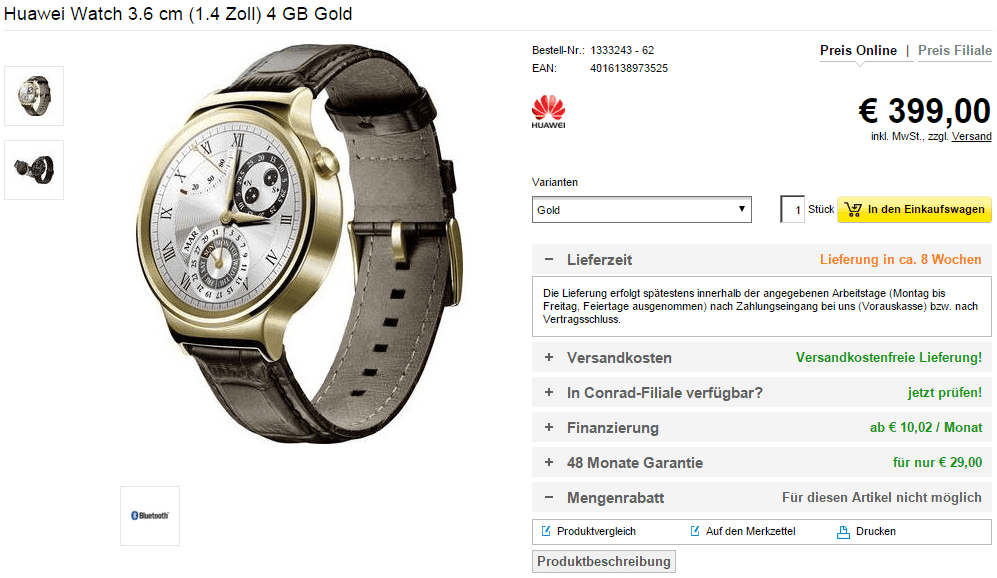Open the Produktbeschreibung tab
Screen dimensions: 997x578
(x=603, y=561)
